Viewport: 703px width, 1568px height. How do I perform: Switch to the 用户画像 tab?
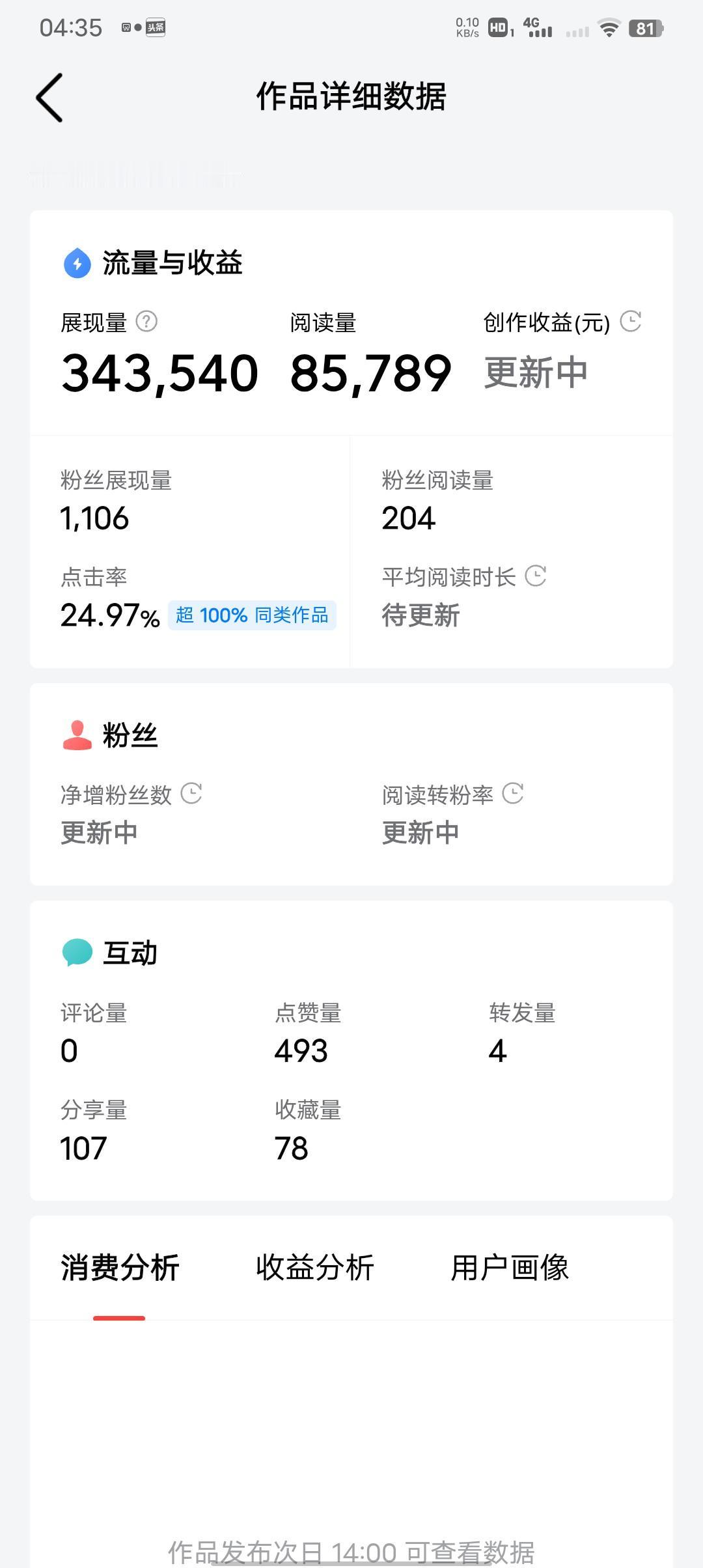[x=510, y=1268]
